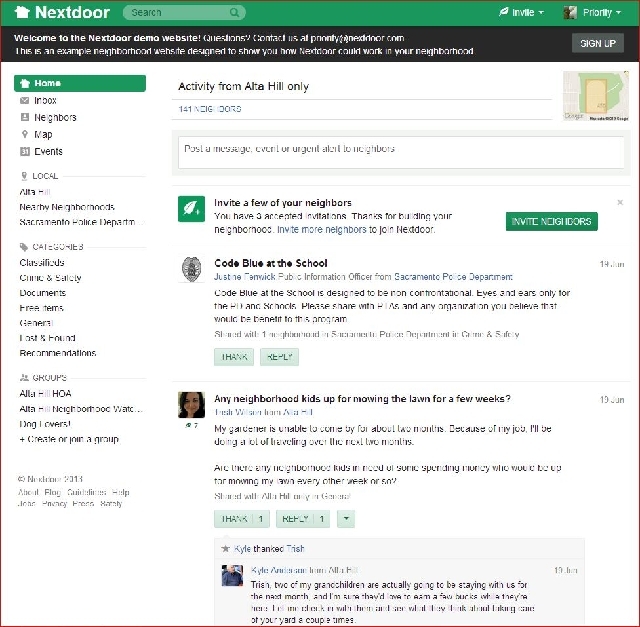640x627 pixels.
Task: Dismiss the invite neighbors card
Action: coord(620,202)
